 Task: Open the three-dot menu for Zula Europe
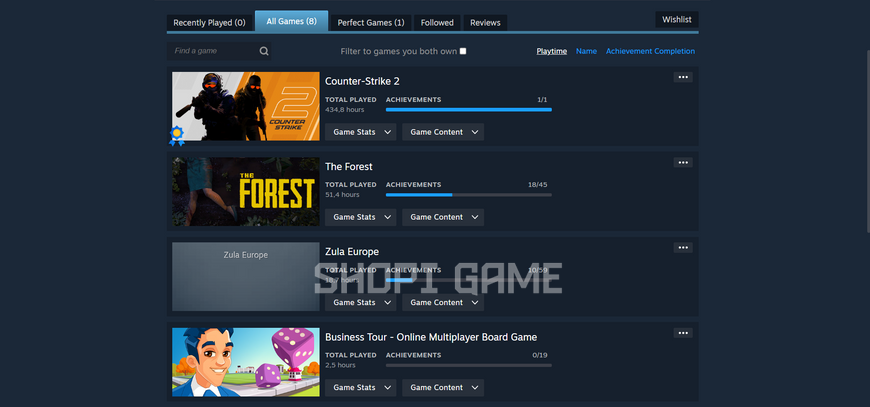point(683,247)
